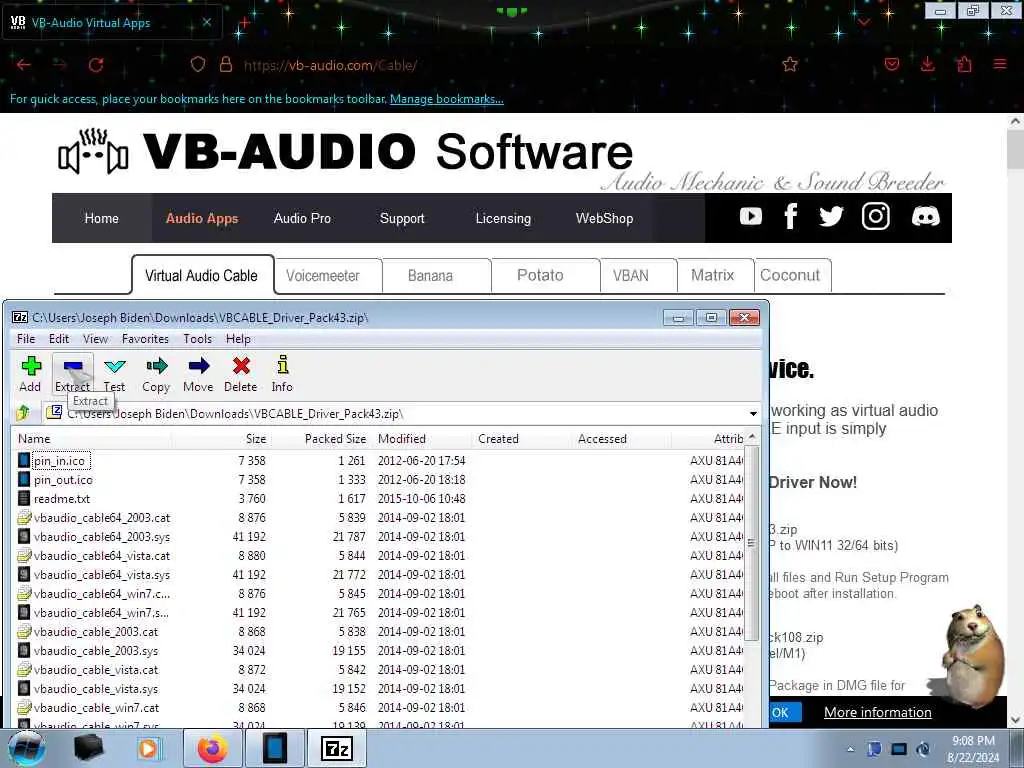Sort files by Packed Size column
The height and width of the screenshot is (768, 1024).
click(321, 439)
